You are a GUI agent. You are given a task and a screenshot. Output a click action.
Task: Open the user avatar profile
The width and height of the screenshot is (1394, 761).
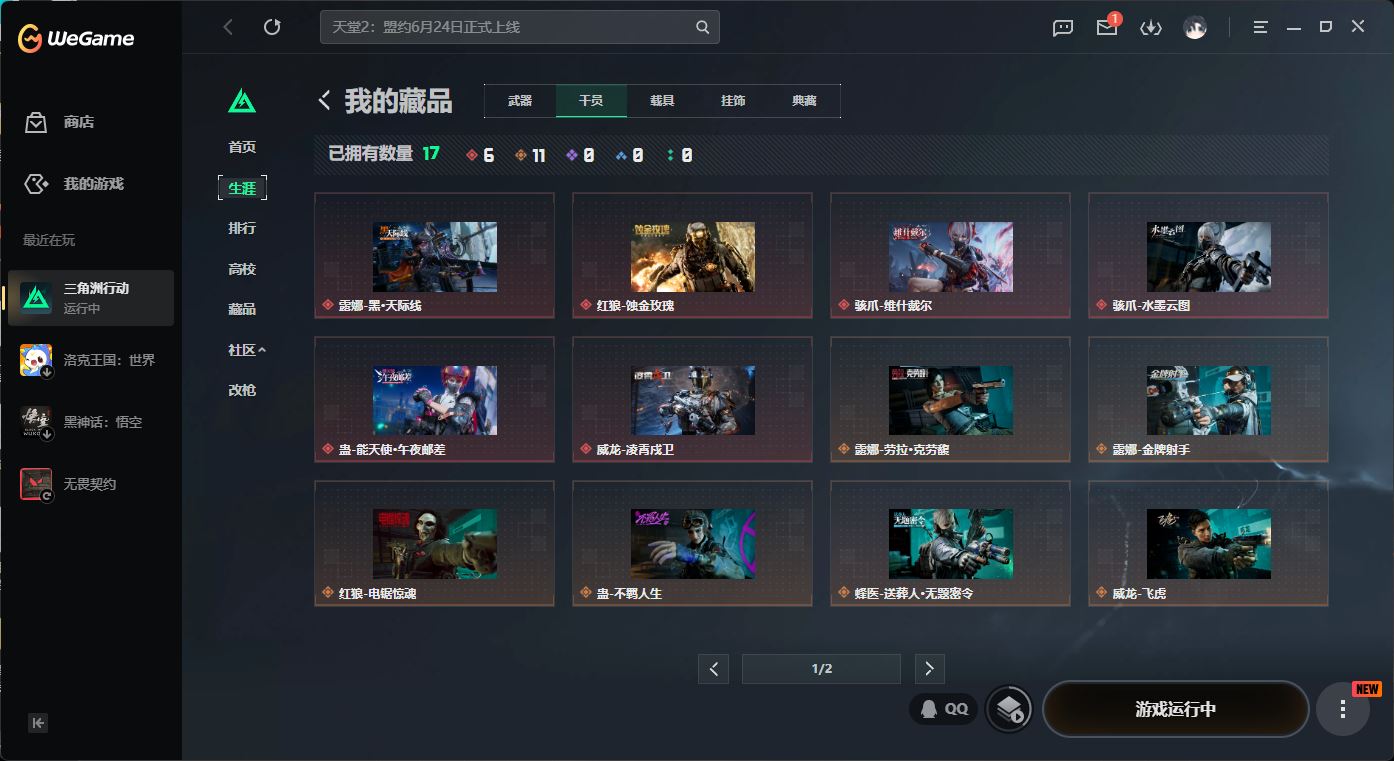[x=1195, y=28]
